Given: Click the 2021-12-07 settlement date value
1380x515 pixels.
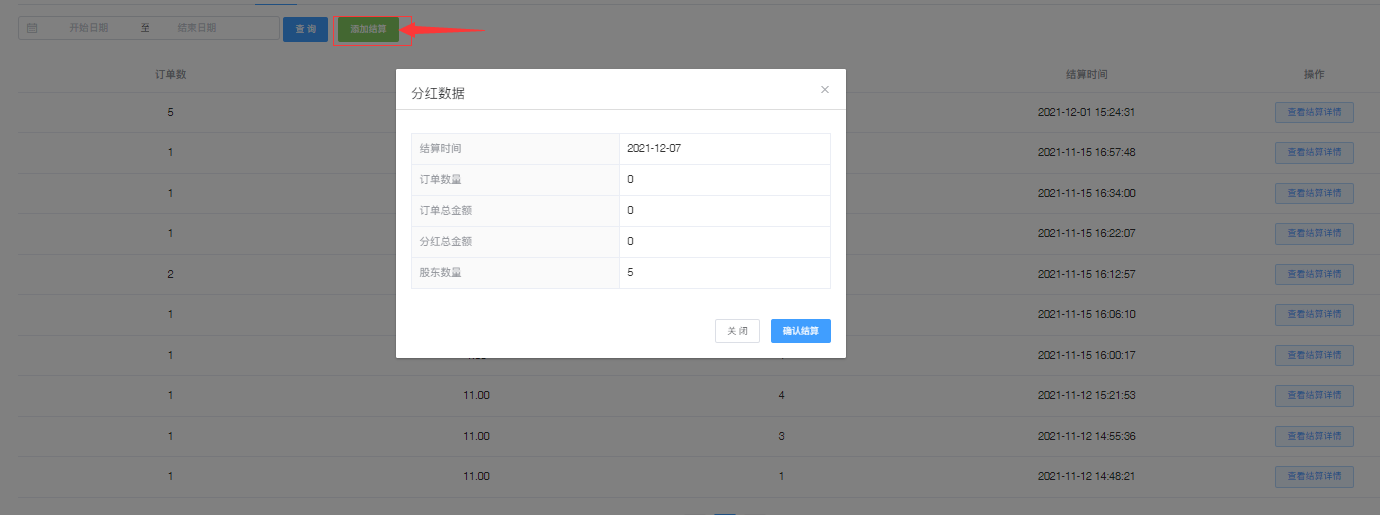Looking at the screenshot, I should coord(654,148).
